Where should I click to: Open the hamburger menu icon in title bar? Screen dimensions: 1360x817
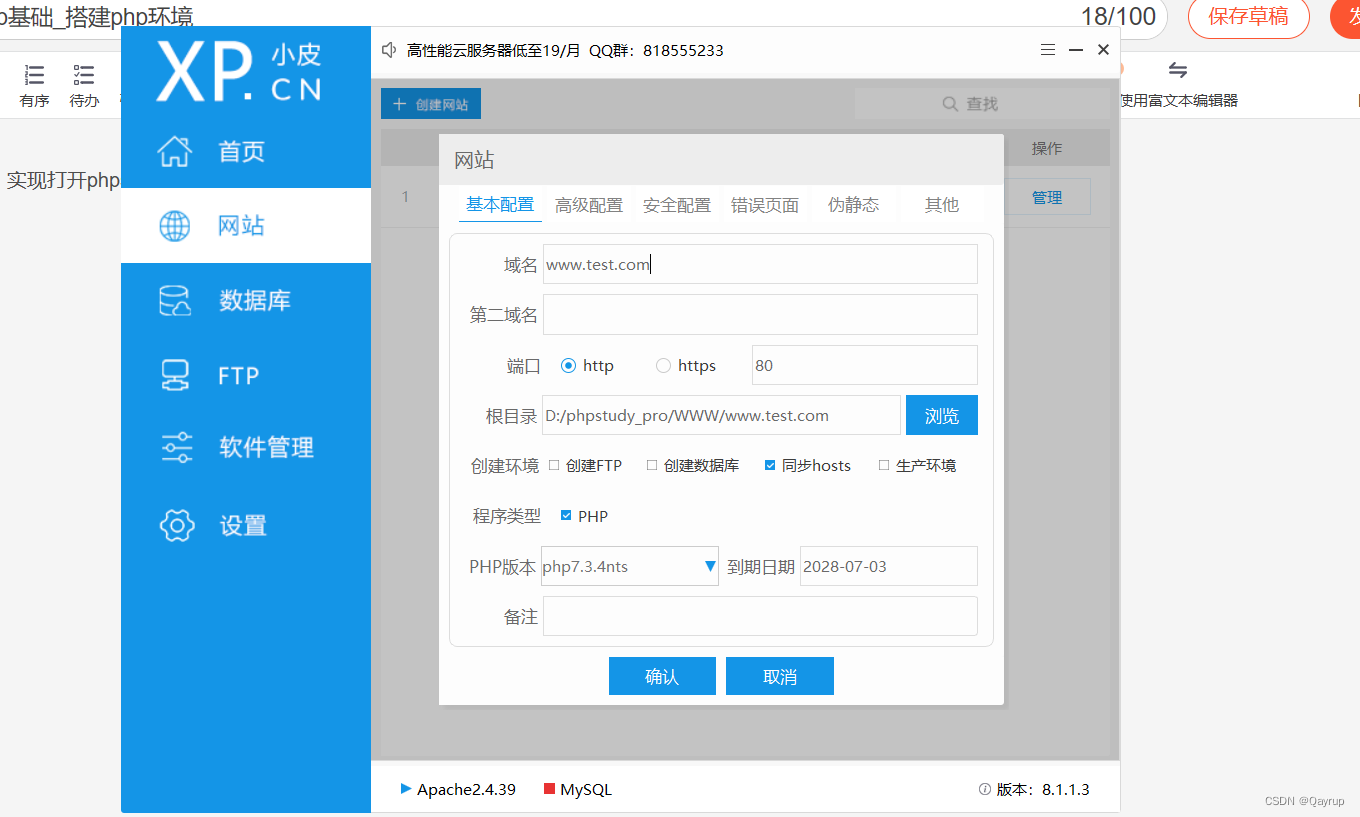(x=1048, y=50)
